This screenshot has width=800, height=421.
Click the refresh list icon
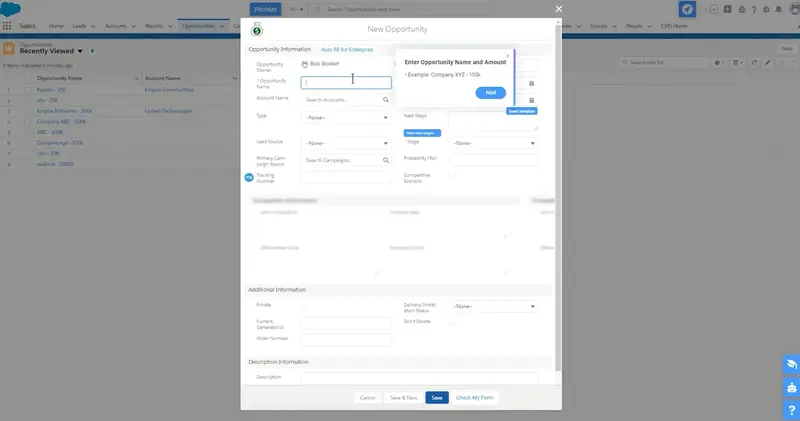754,62
